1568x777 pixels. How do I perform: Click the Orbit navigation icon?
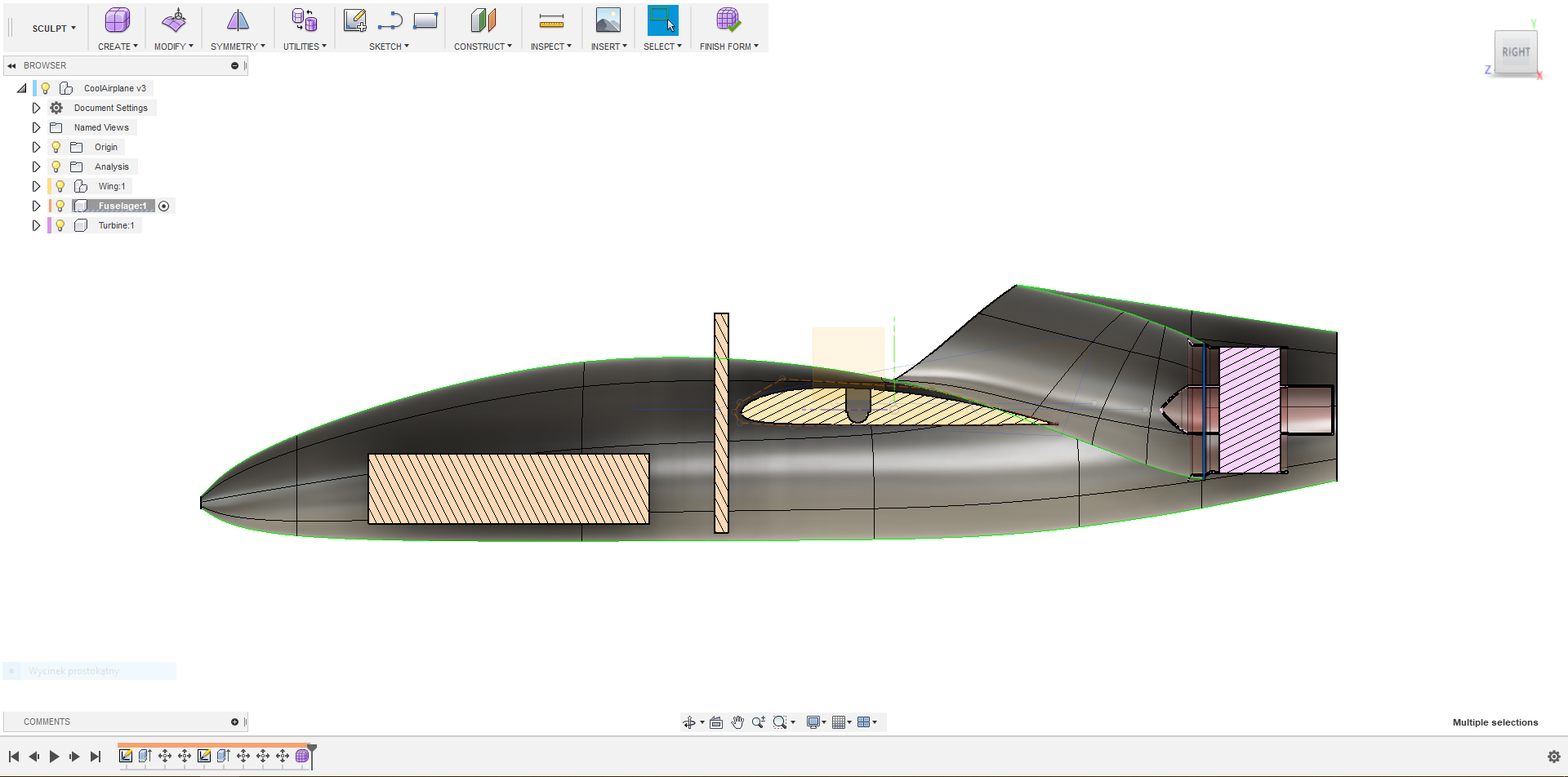point(689,722)
